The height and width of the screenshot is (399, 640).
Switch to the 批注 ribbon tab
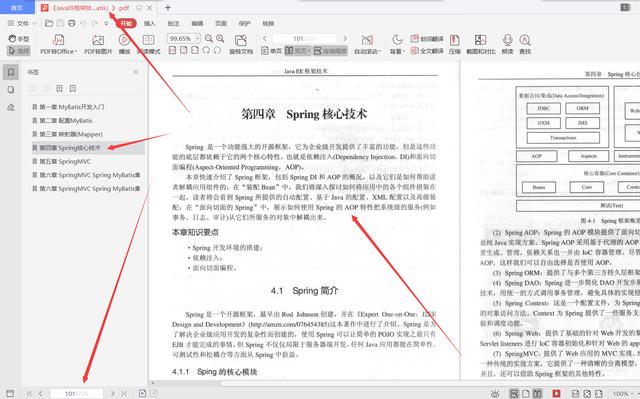pyautogui.click(x=173, y=23)
